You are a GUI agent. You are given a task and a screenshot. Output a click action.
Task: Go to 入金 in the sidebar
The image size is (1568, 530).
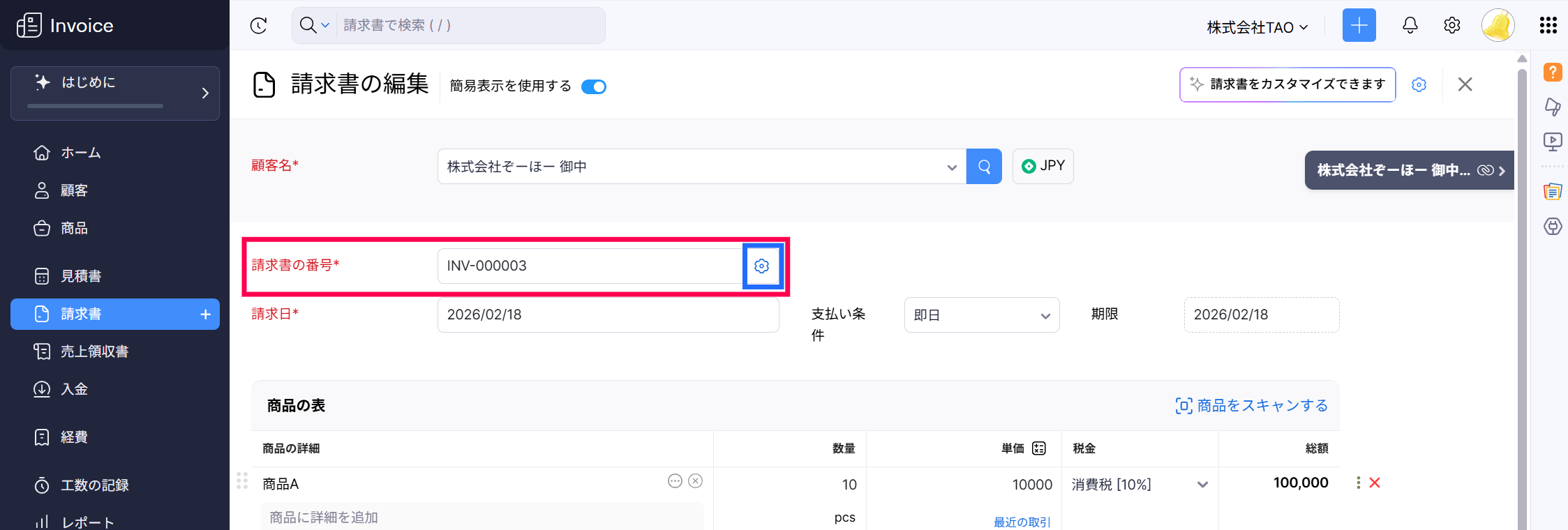pos(74,389)
